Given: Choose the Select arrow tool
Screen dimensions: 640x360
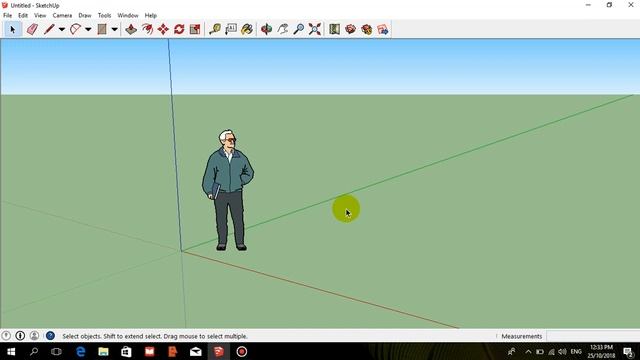Looking at the screenshot, I should (x=12, y=29).
